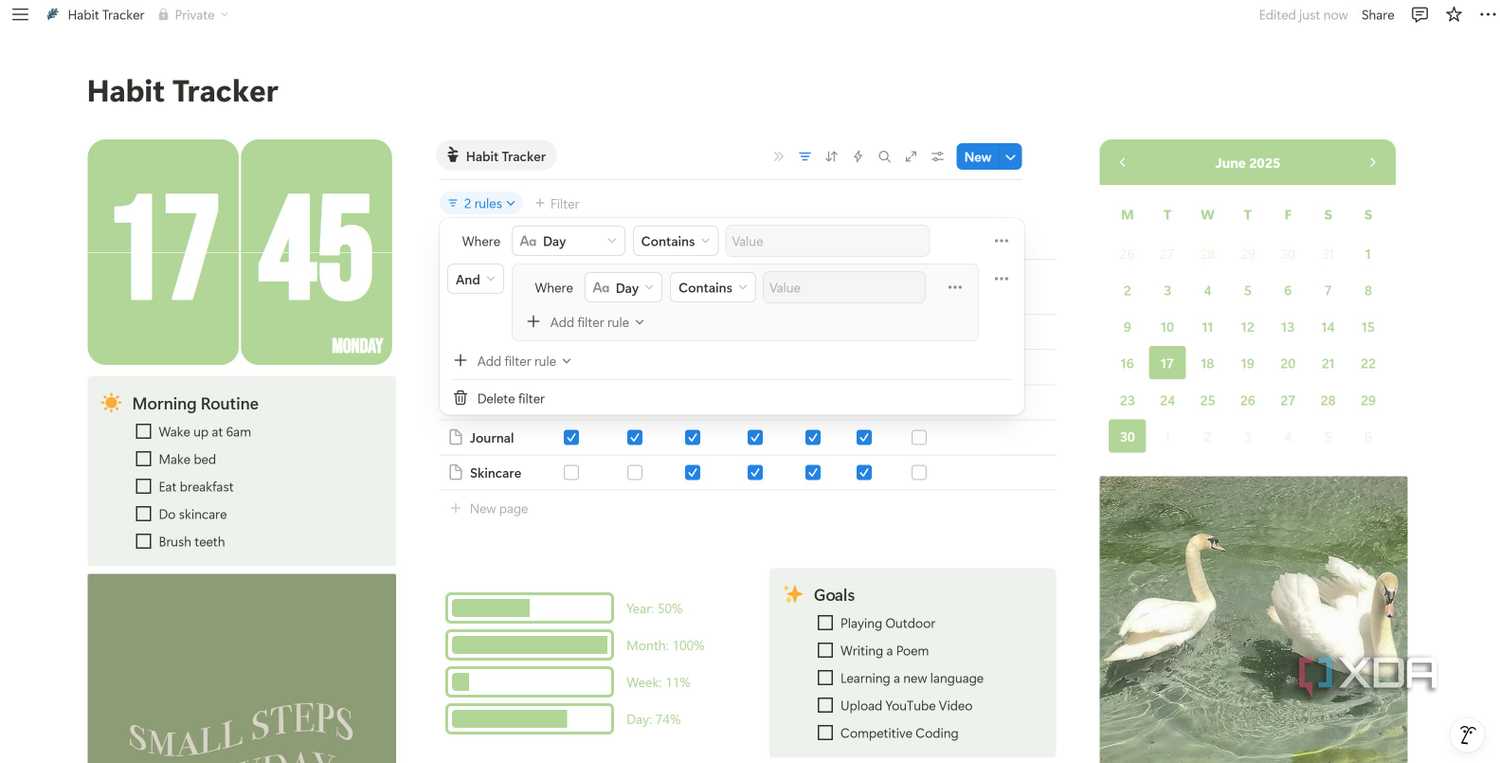Click the database filter icon
This screenshot has width=1500, height=763.
pos(805,157)
